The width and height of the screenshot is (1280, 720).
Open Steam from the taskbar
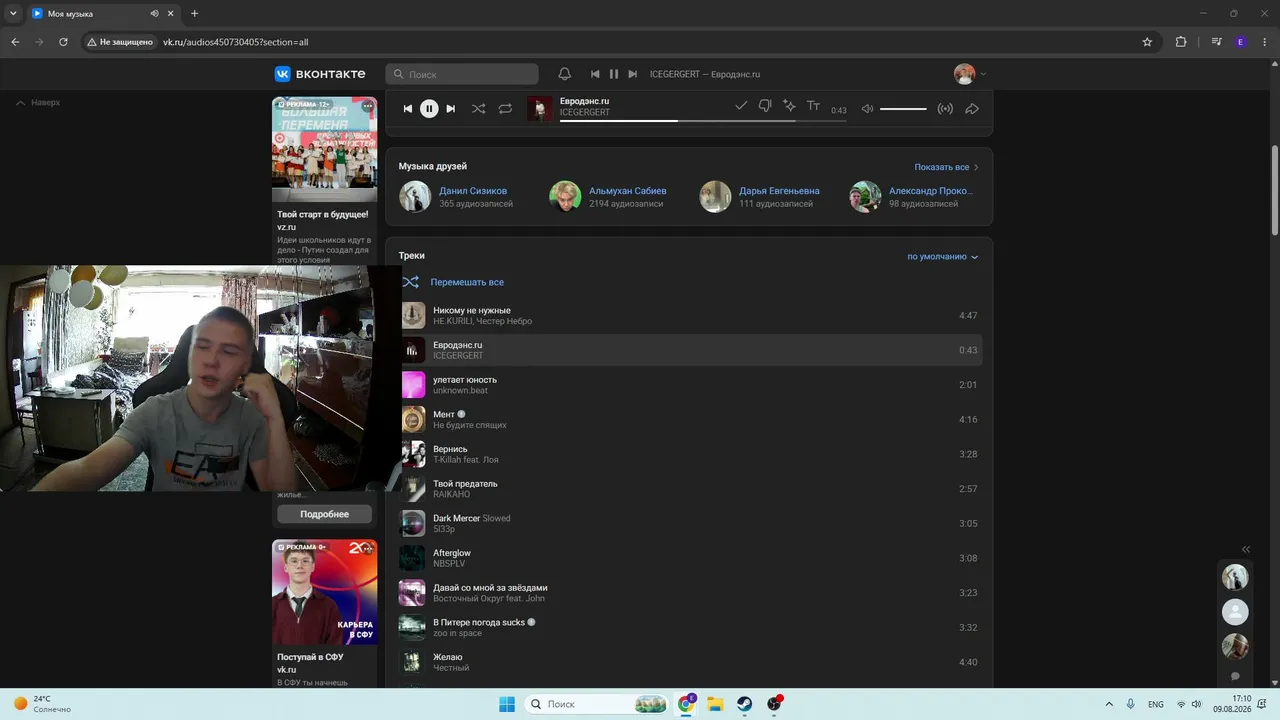(745, 704)
